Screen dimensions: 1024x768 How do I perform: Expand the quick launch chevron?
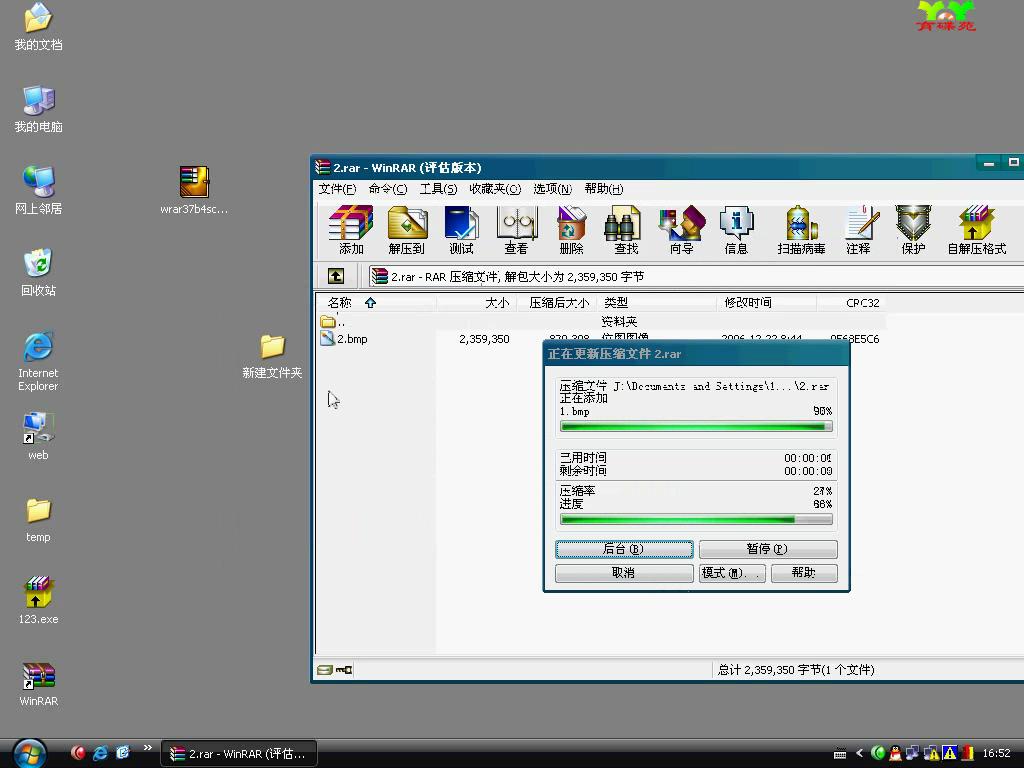(x=148, y=748)
